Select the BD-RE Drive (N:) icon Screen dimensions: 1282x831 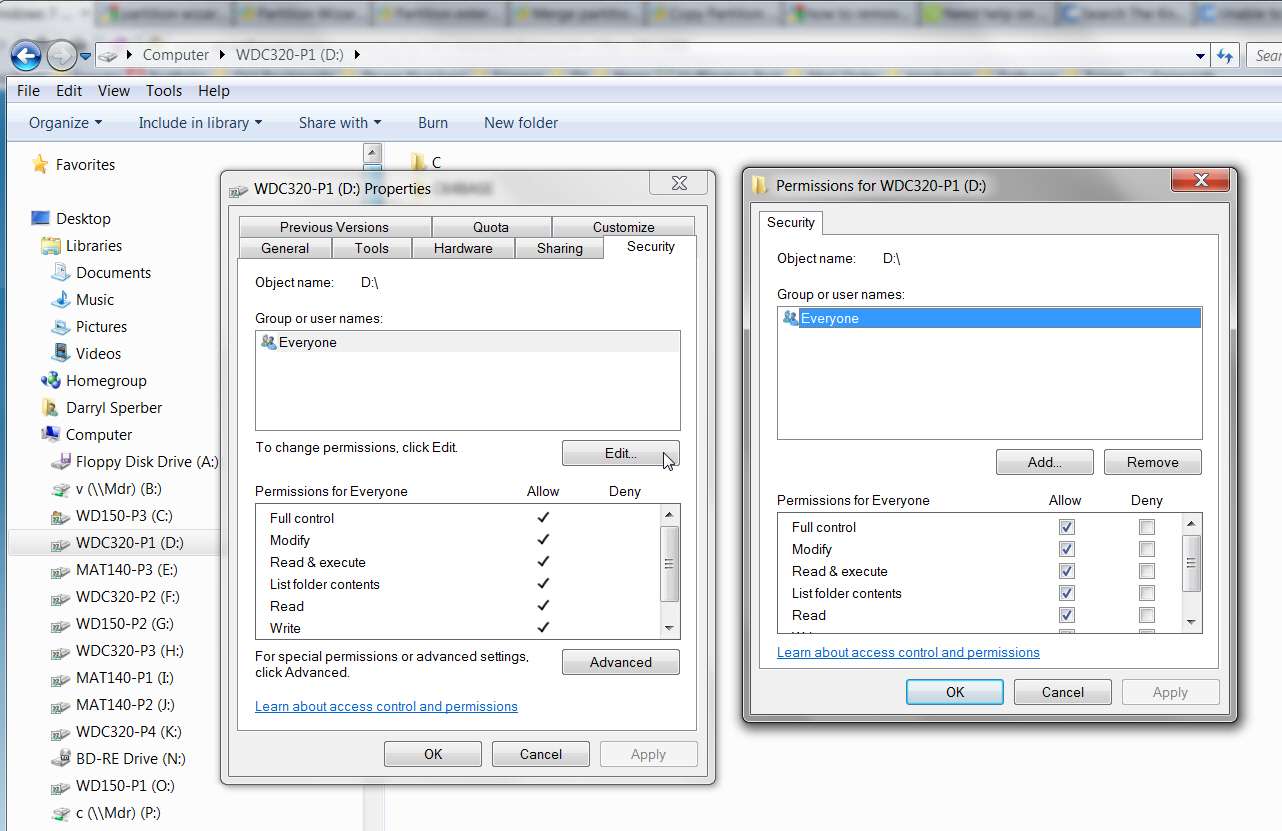[x=60, y=759]
